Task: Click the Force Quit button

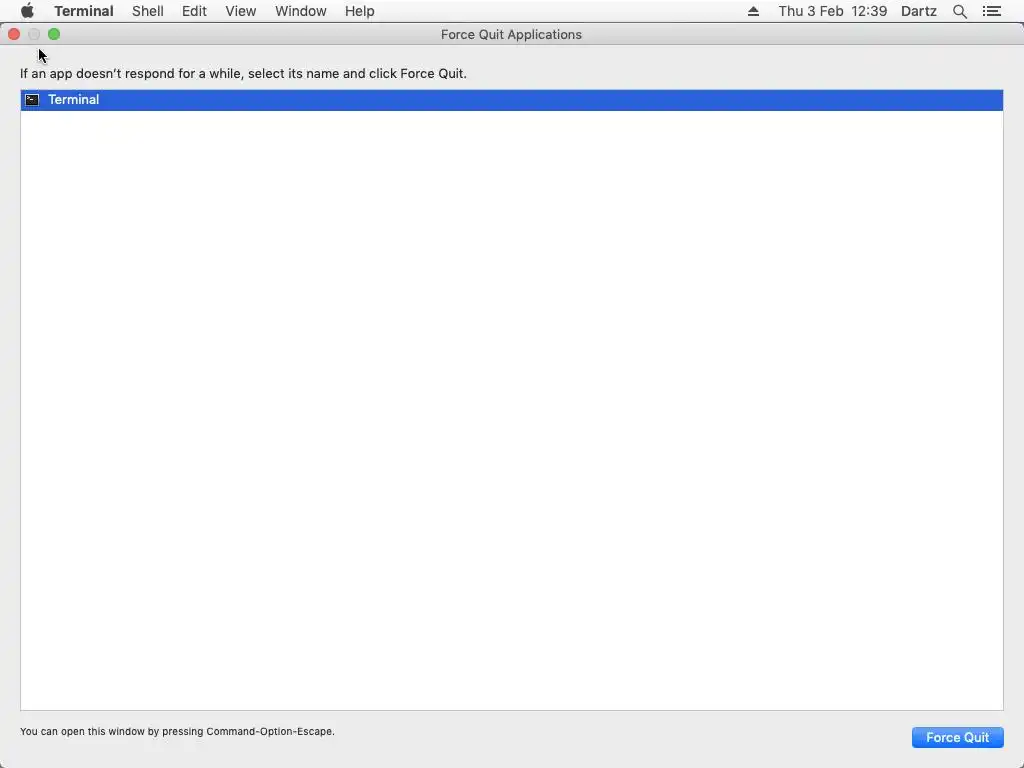Action: point(957,737)
